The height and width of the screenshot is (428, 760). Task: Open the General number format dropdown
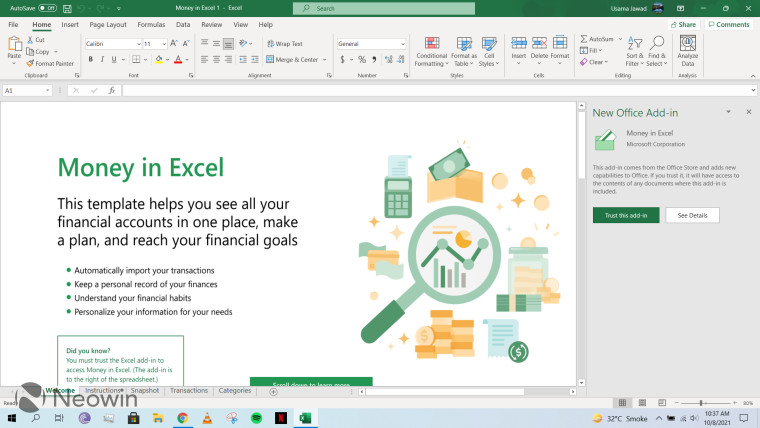pos(402,44)
